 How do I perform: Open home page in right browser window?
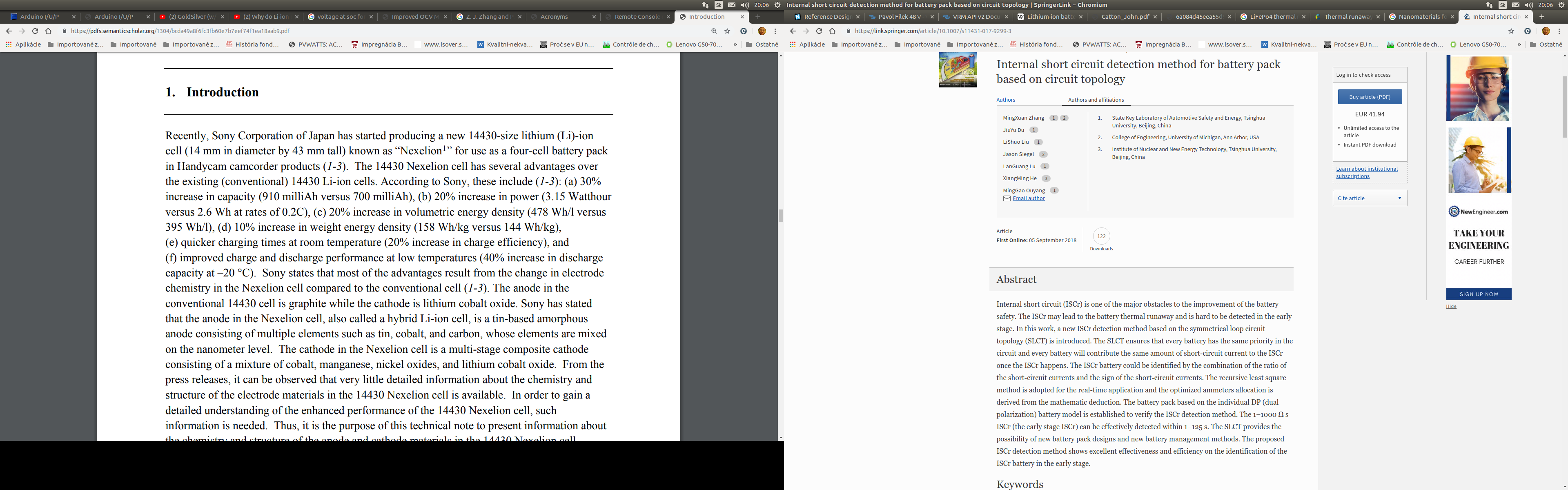point(832,31)
